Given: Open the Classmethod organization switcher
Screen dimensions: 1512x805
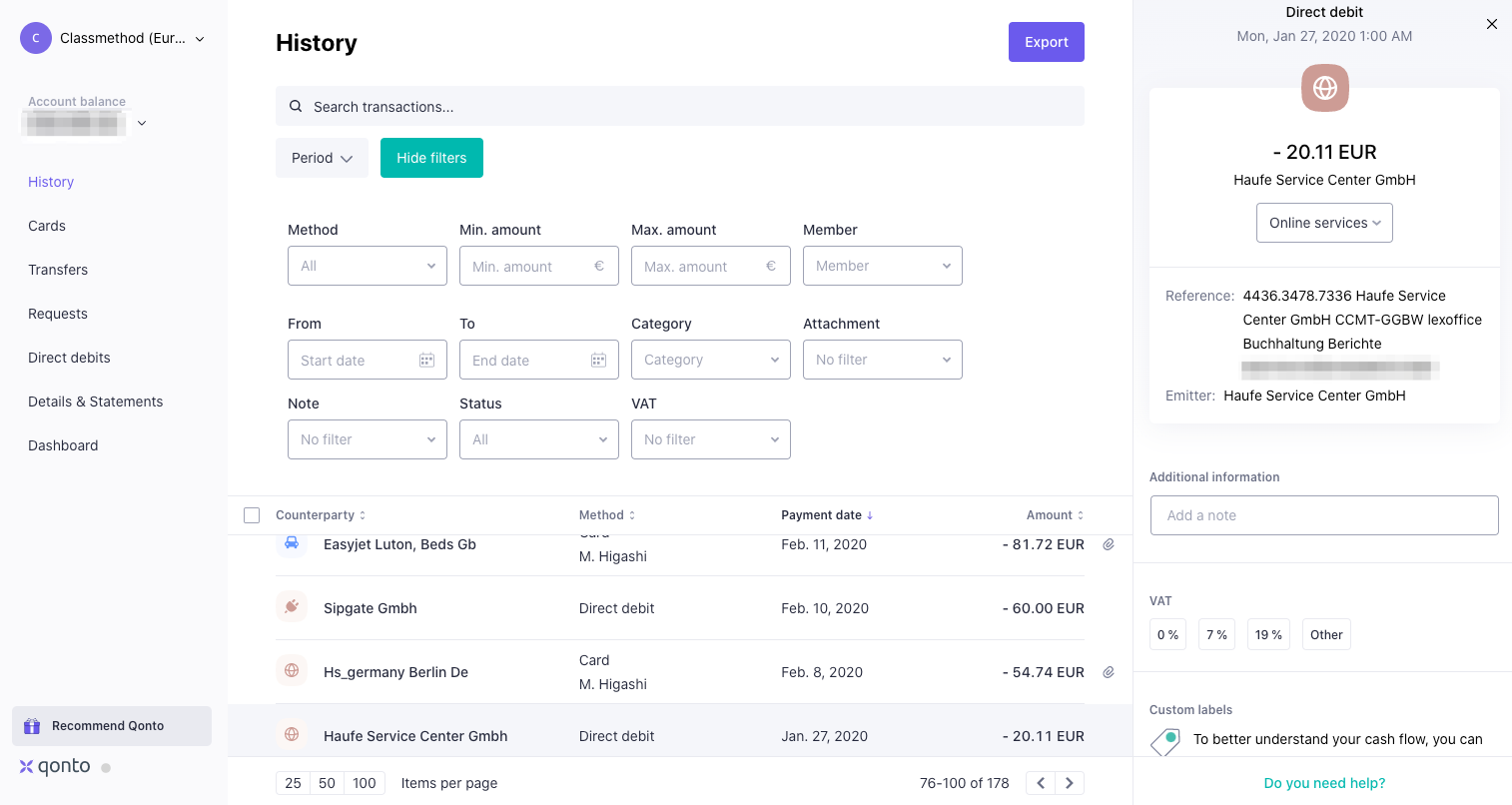Looking at the screenshot, I should click(x=113, y=38).
